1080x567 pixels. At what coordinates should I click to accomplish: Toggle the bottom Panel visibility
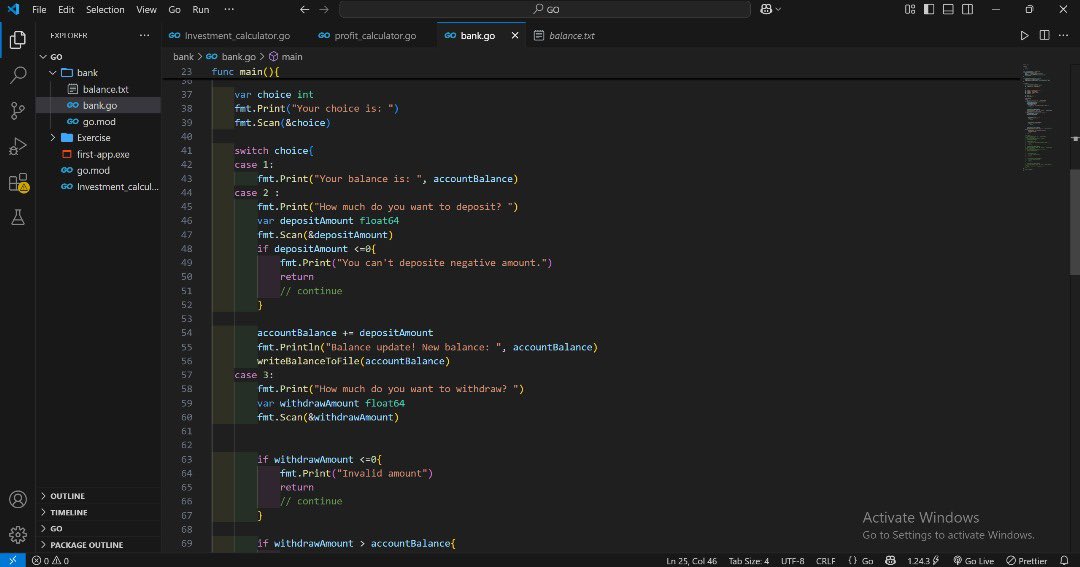point(948,10)
